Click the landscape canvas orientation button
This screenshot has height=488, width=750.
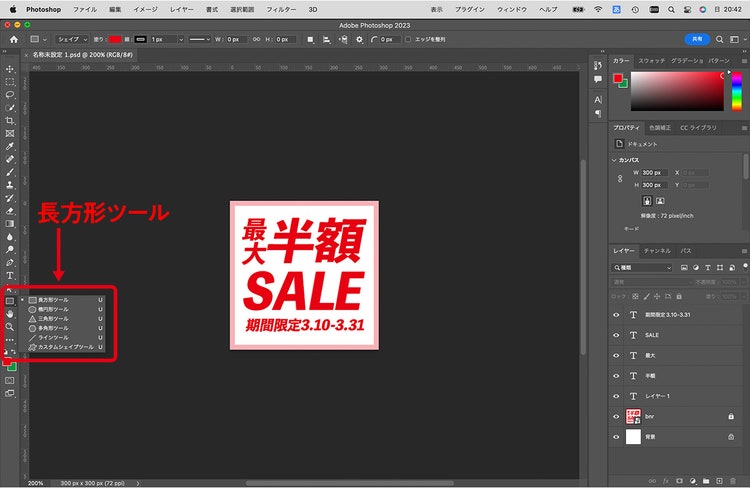point(660,201)
